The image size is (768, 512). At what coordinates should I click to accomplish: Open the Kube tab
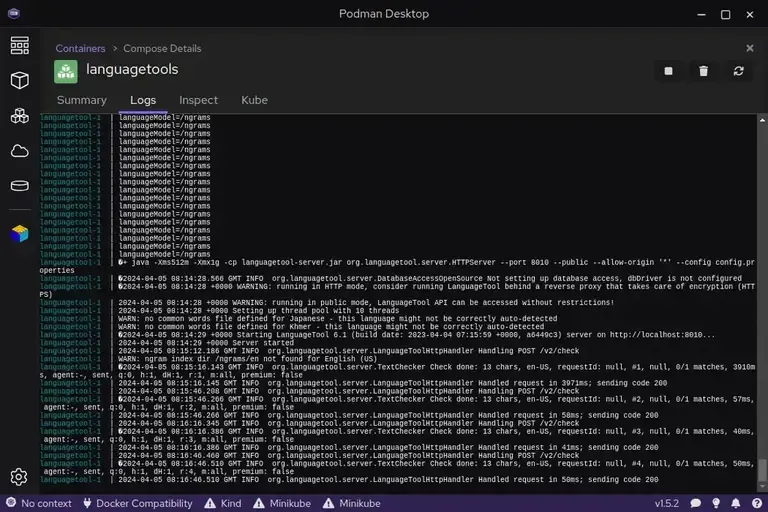pyautogui.click(x=254, y=100)
